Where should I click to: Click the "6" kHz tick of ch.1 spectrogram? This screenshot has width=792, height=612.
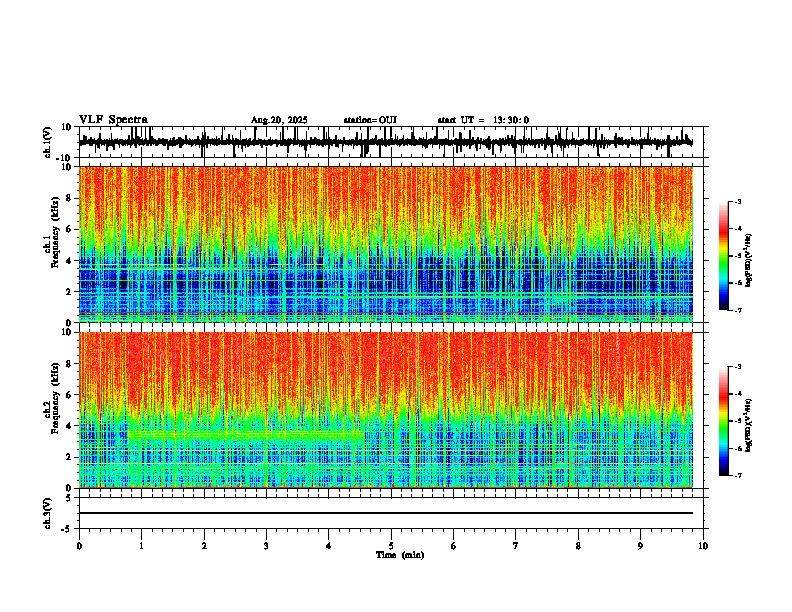(70, 229)
